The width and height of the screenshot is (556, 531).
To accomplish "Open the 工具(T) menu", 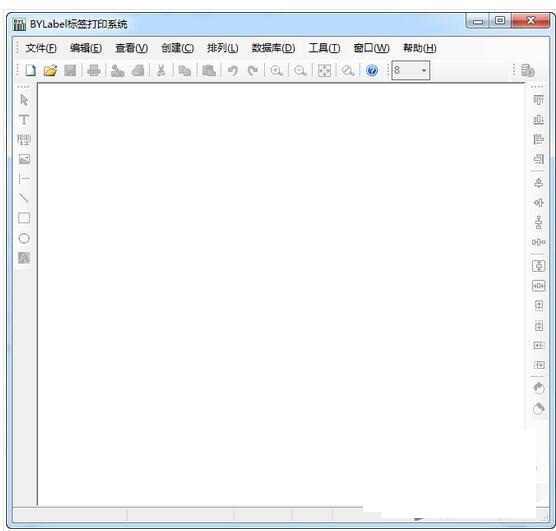I will coord(324,48).
